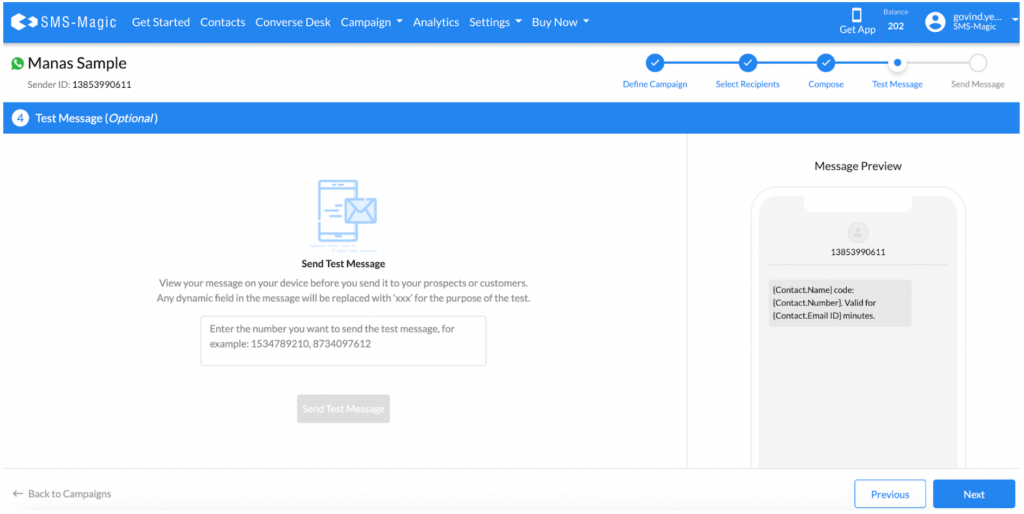Click the contact avatar in message preview

pos(857,231)
